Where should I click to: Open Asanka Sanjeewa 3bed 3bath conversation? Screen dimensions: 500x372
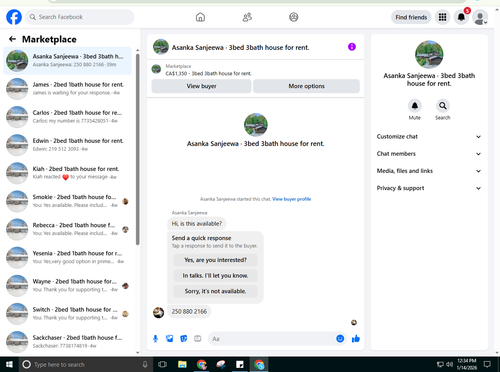click(68, 61)
